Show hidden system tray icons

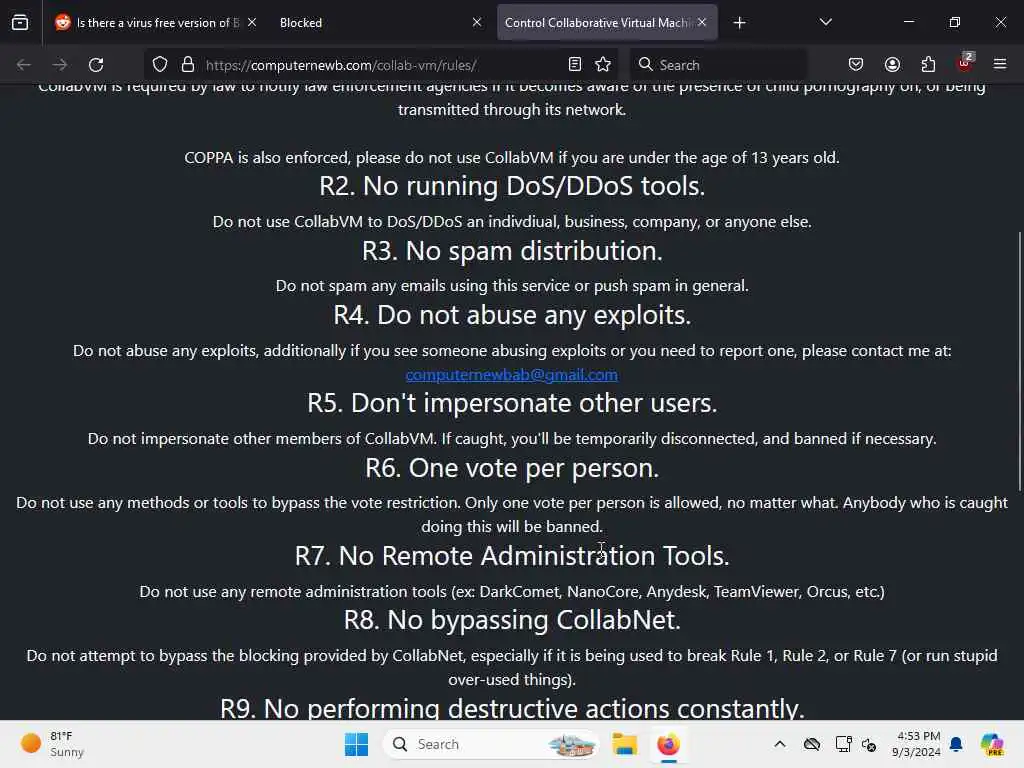(x=780, y=744)
